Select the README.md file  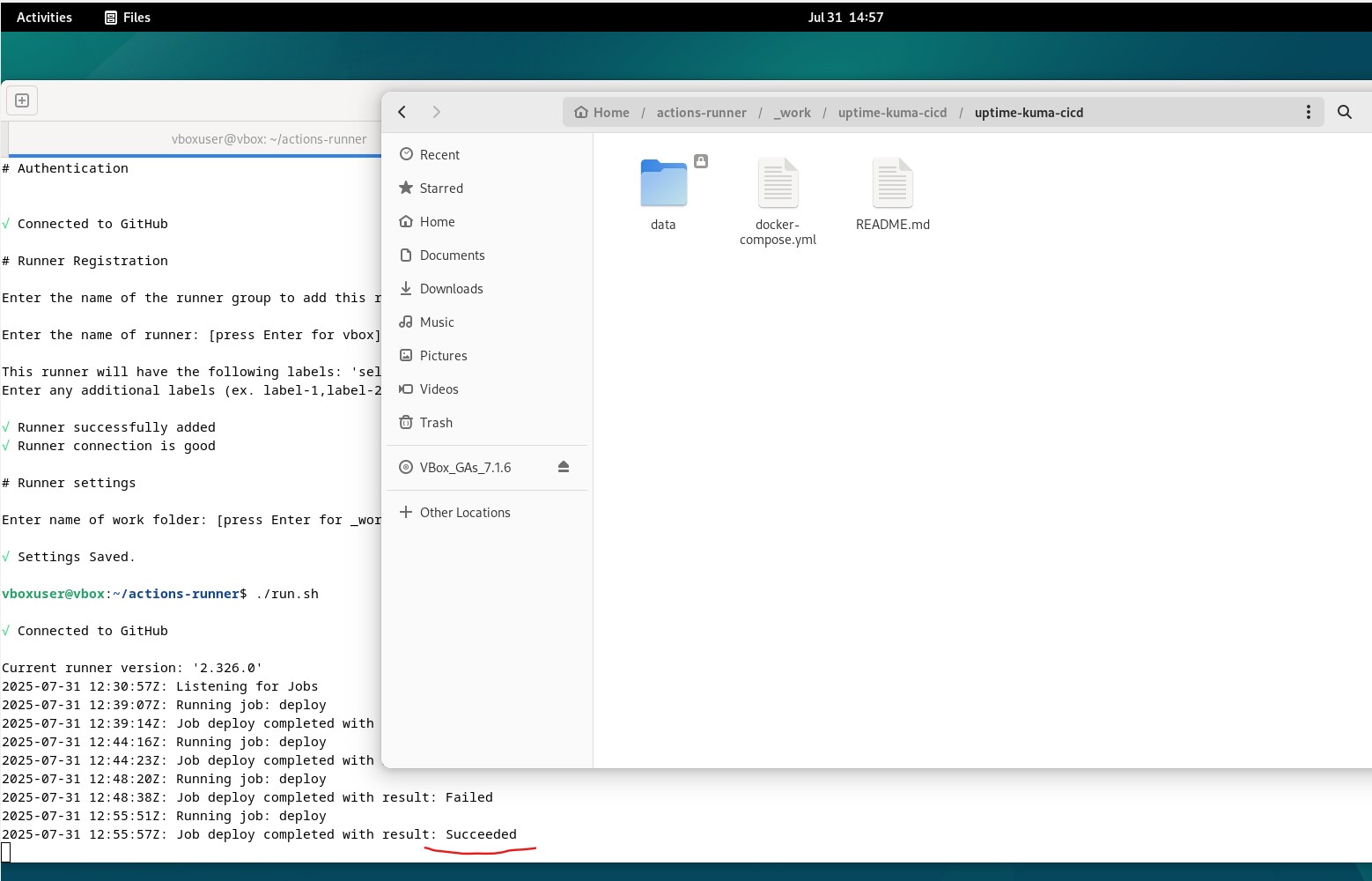pos(892,194)
